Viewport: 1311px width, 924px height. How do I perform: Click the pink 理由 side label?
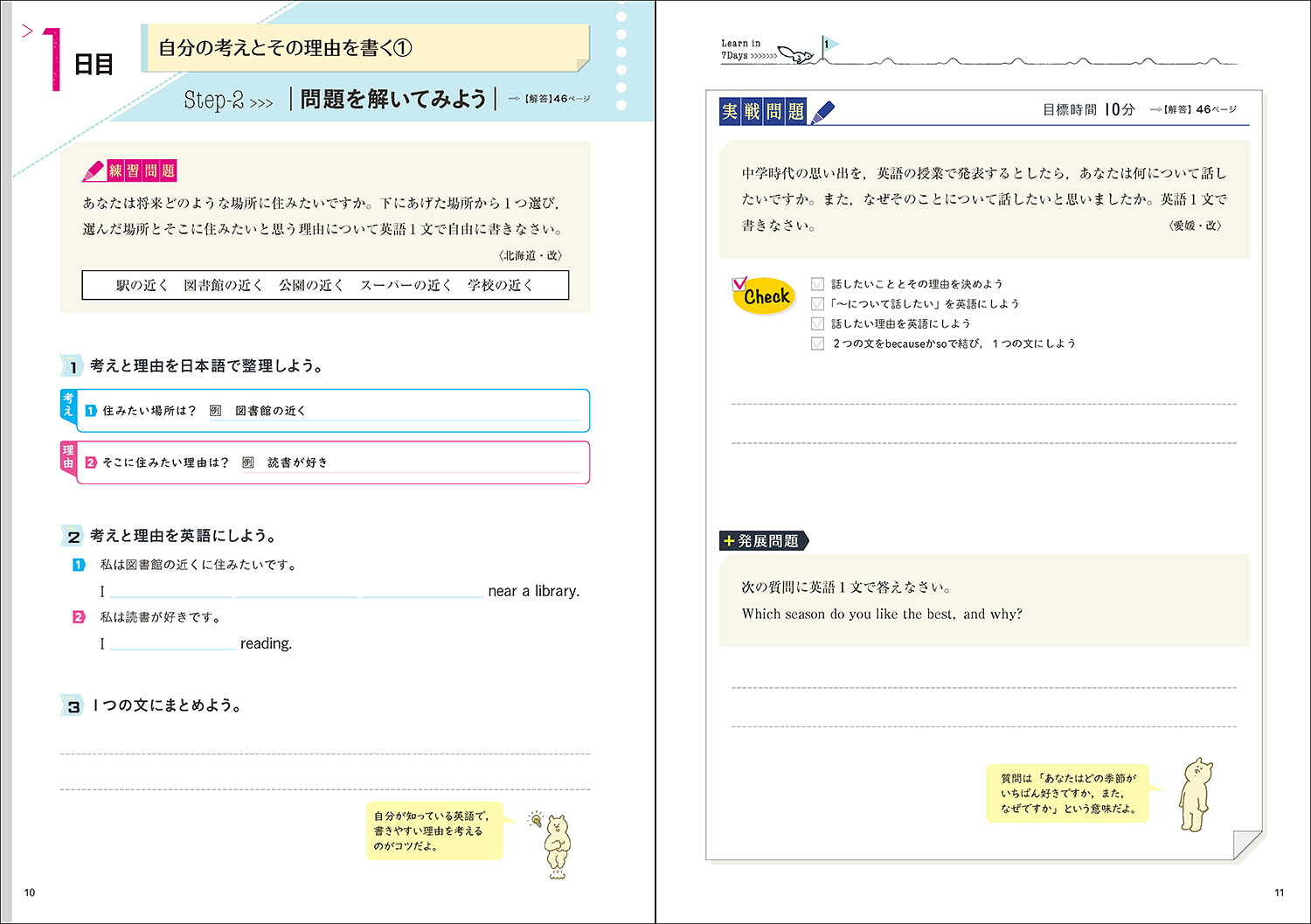tap(68, 456)
